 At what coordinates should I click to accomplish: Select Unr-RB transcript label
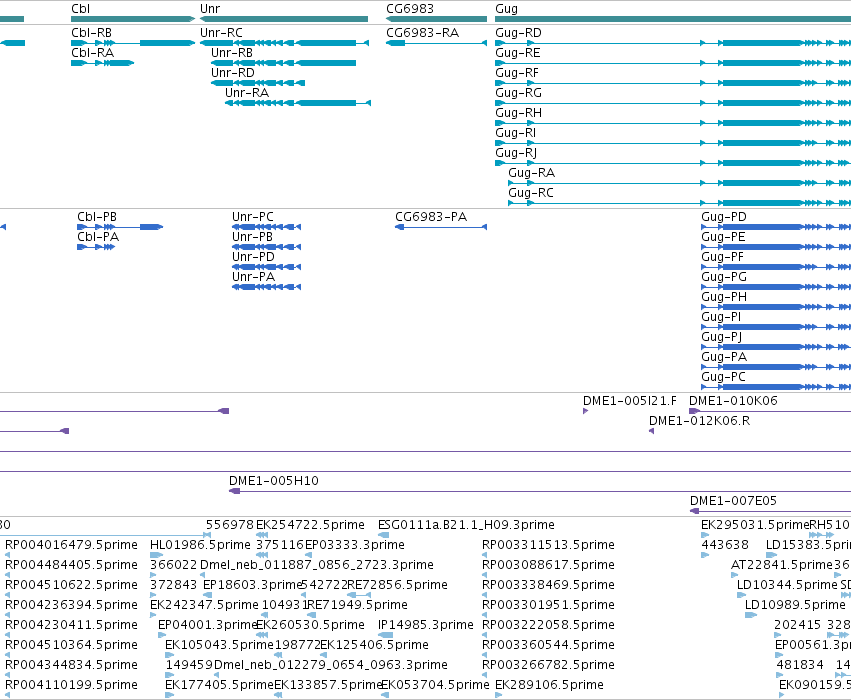(x=232, y=53)
